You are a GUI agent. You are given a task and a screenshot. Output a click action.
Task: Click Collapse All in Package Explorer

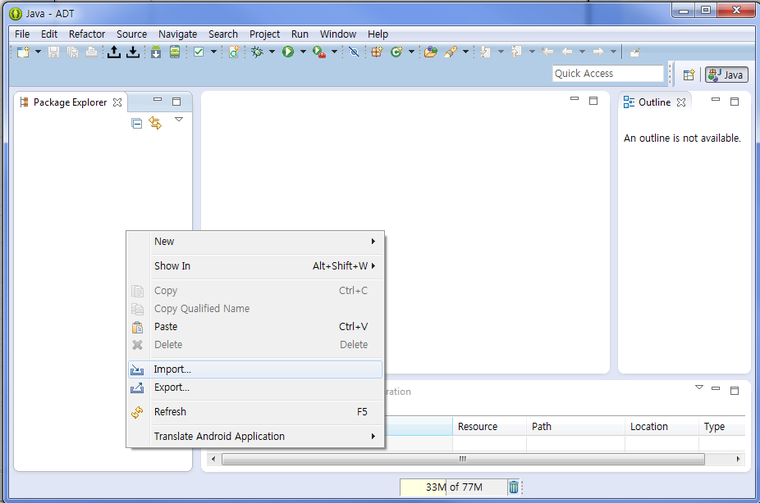pyautogui.click(x=137, y=124)
